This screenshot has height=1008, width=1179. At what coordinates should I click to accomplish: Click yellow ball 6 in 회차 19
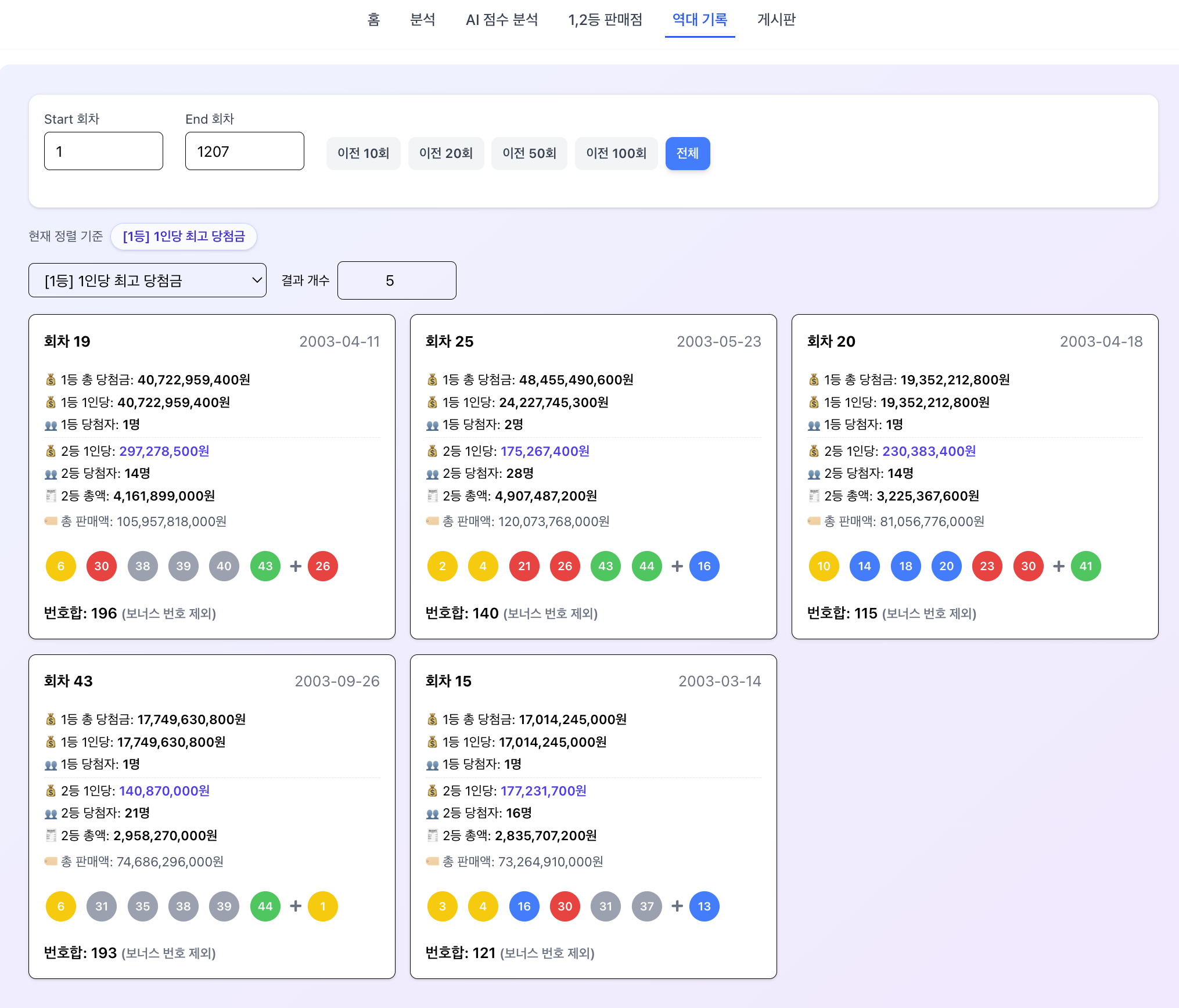pos(61,566)
